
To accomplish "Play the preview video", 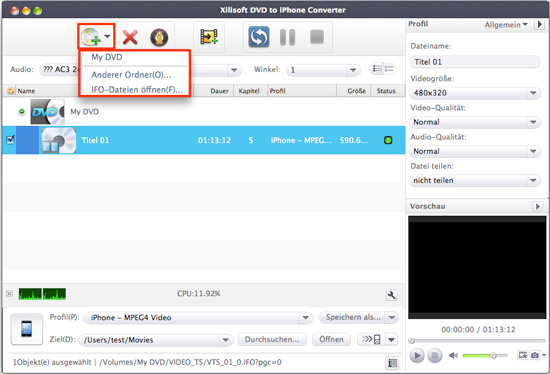I will 417,356.
